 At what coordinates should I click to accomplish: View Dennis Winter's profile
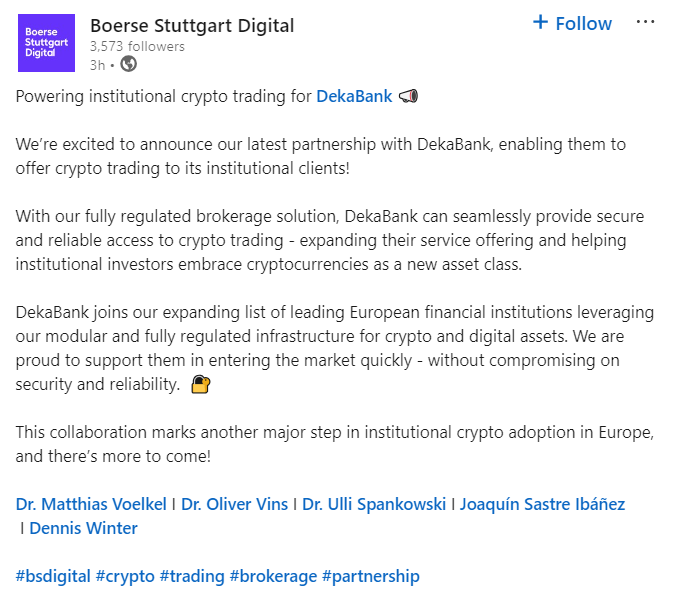pos(83,528)
